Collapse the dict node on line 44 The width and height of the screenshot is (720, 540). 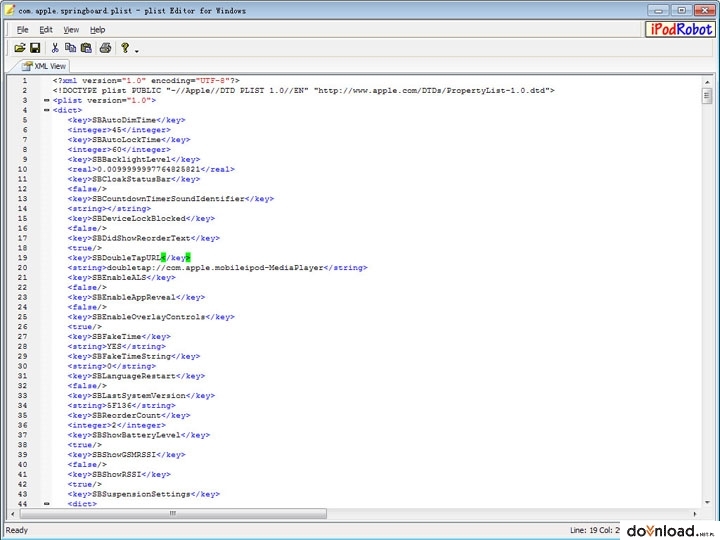(x=46, y=504)
